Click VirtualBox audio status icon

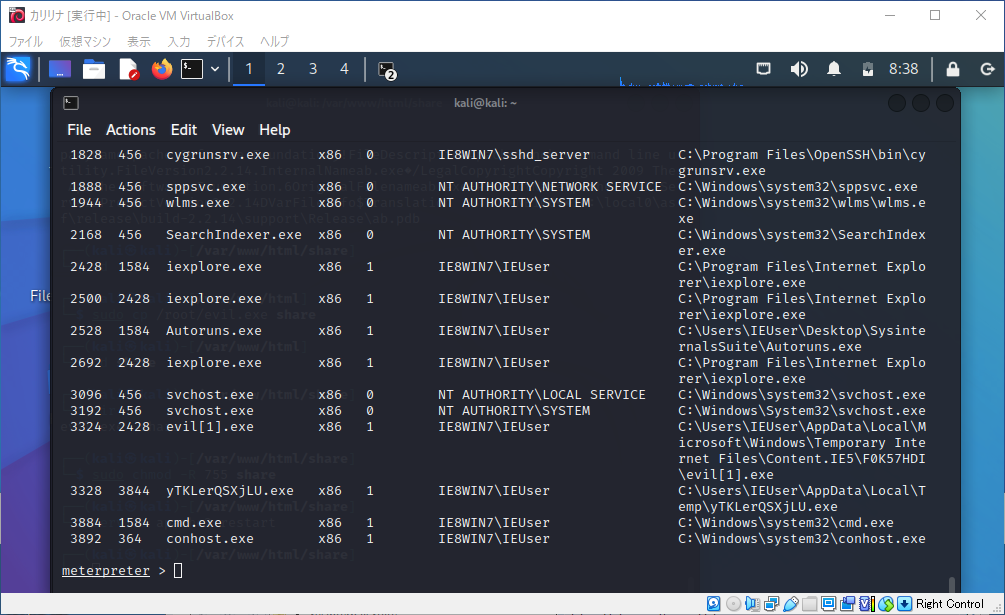(752, 603)
